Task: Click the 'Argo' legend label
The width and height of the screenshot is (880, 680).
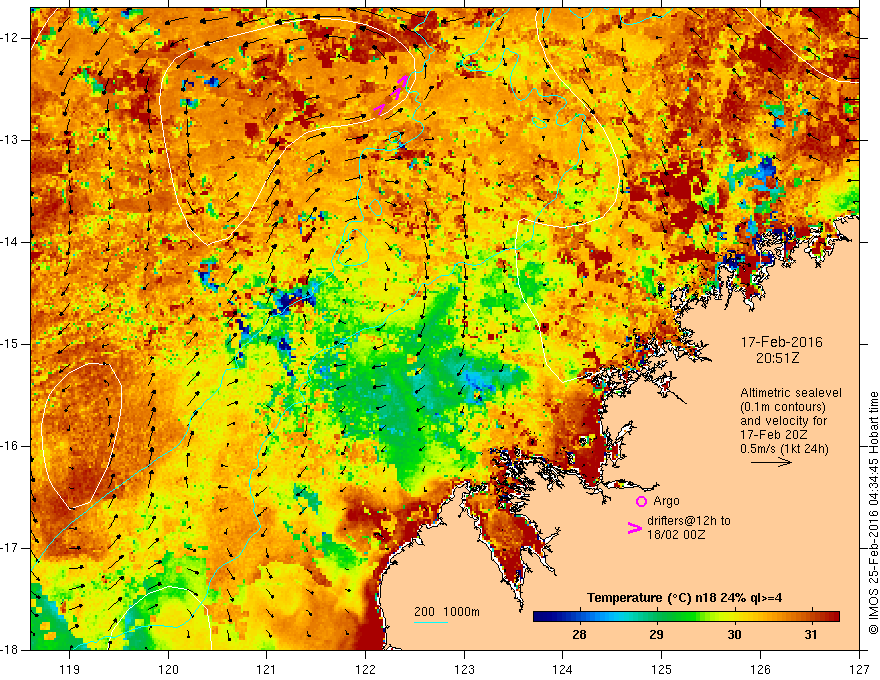Action: (x=666, y=501)
